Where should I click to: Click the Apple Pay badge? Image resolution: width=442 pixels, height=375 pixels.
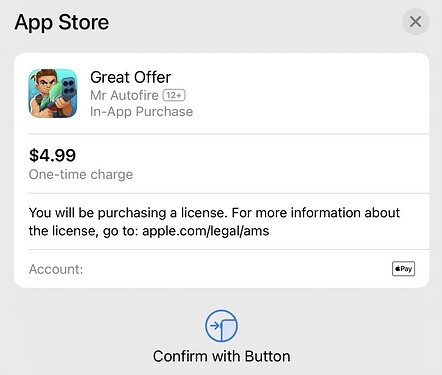pyautogui.click(x=403, y=269)
